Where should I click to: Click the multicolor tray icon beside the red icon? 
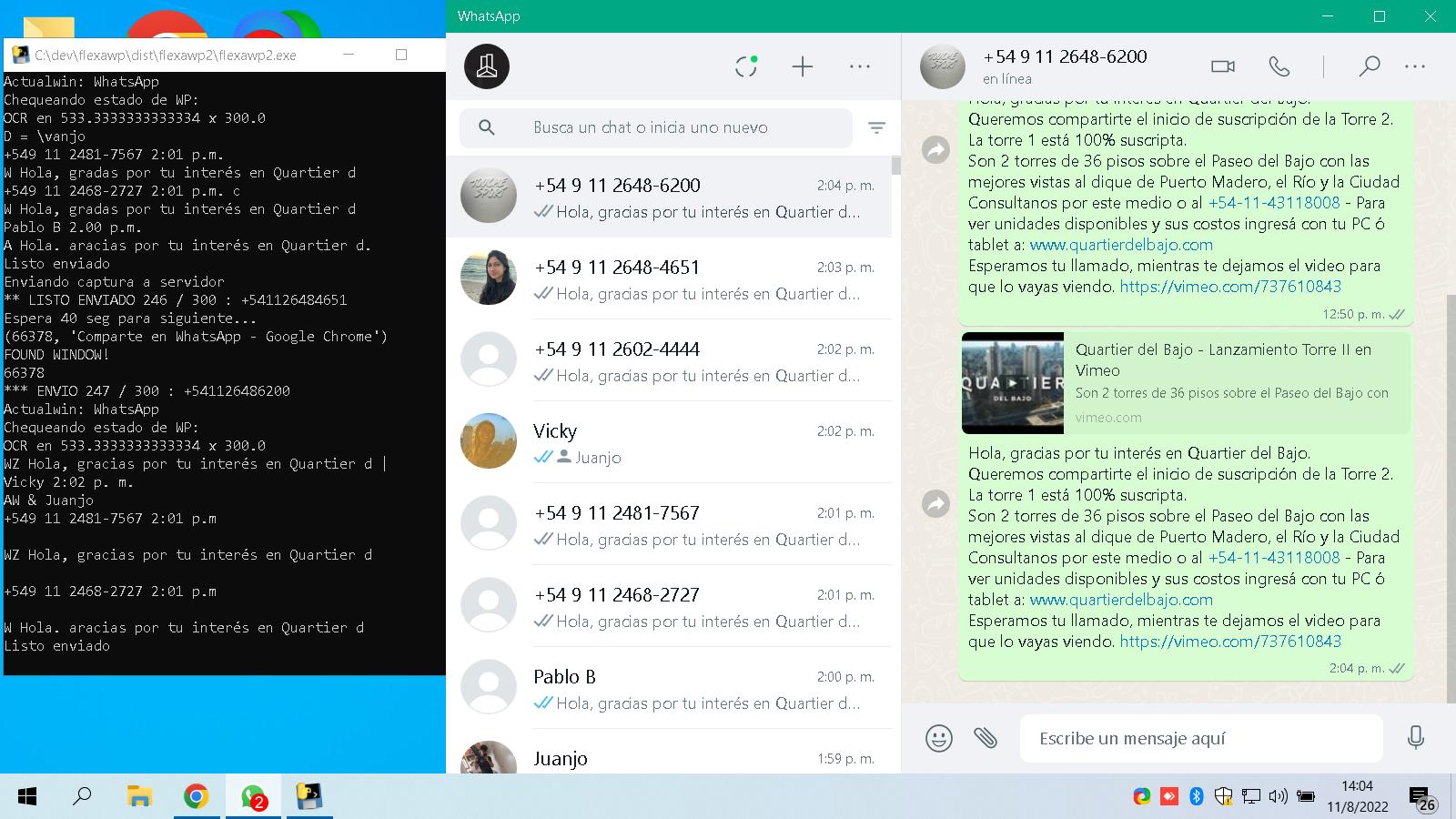[1142, 797]
